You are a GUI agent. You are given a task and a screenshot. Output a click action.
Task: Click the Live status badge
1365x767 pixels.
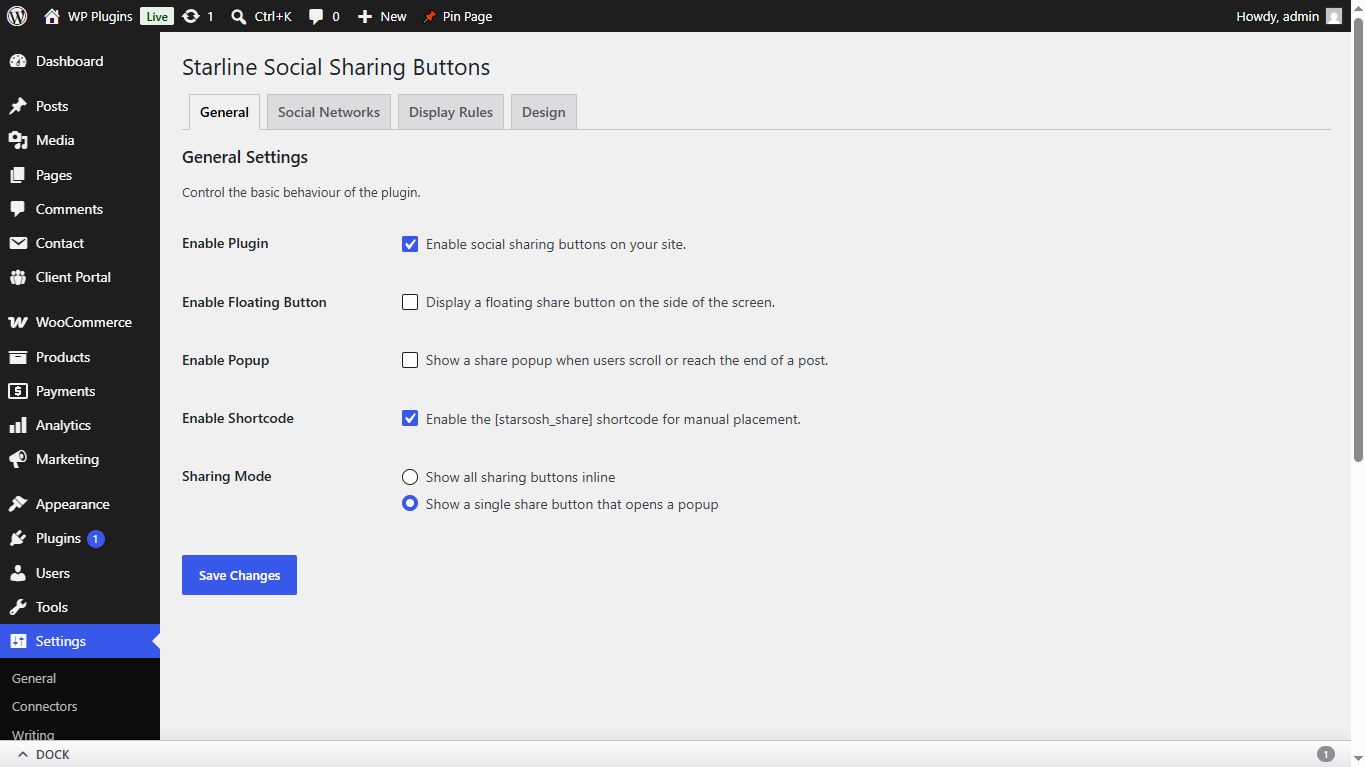pos(157,16)
